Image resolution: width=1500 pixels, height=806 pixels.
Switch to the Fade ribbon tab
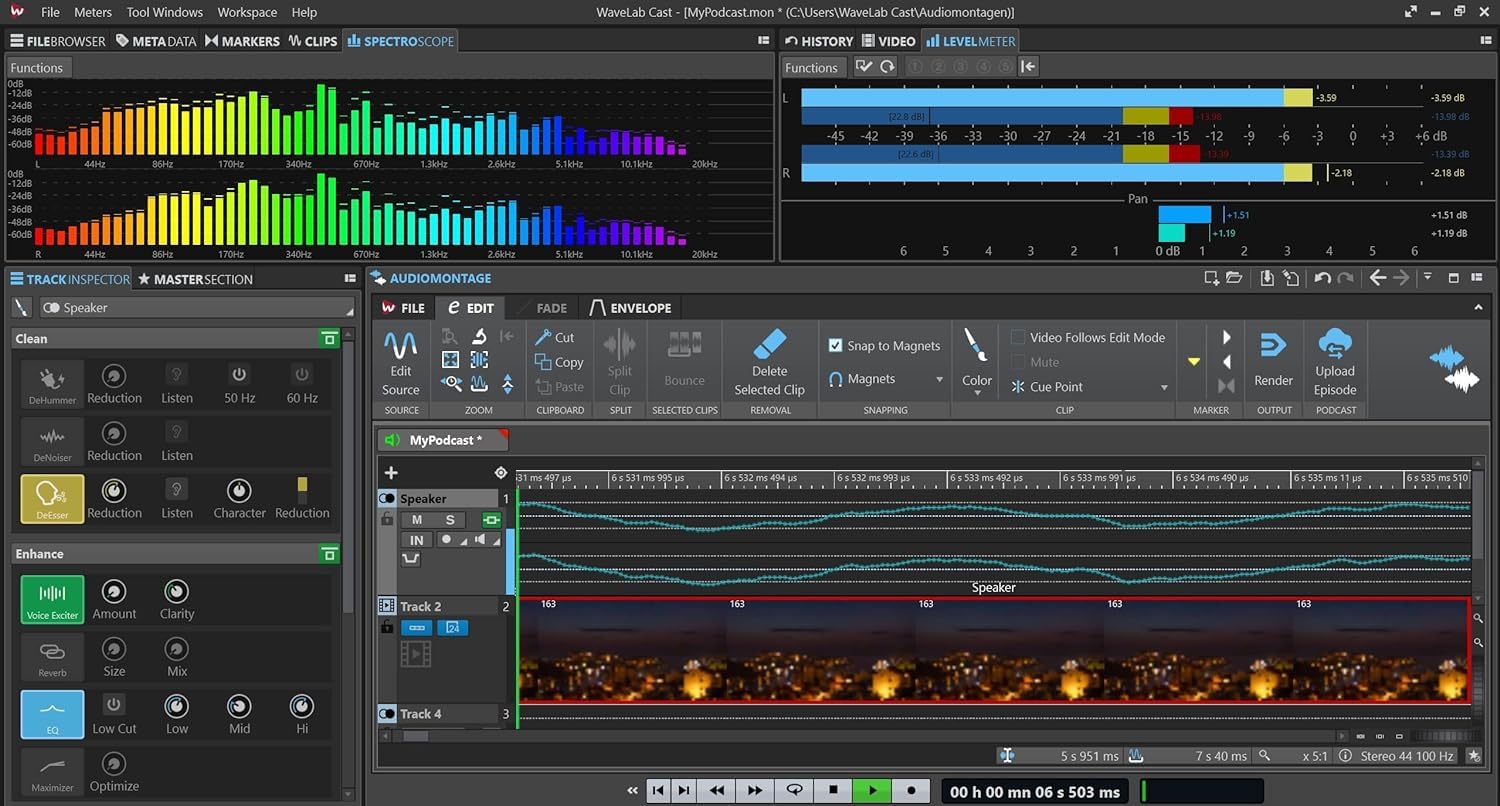pos(543,308)
